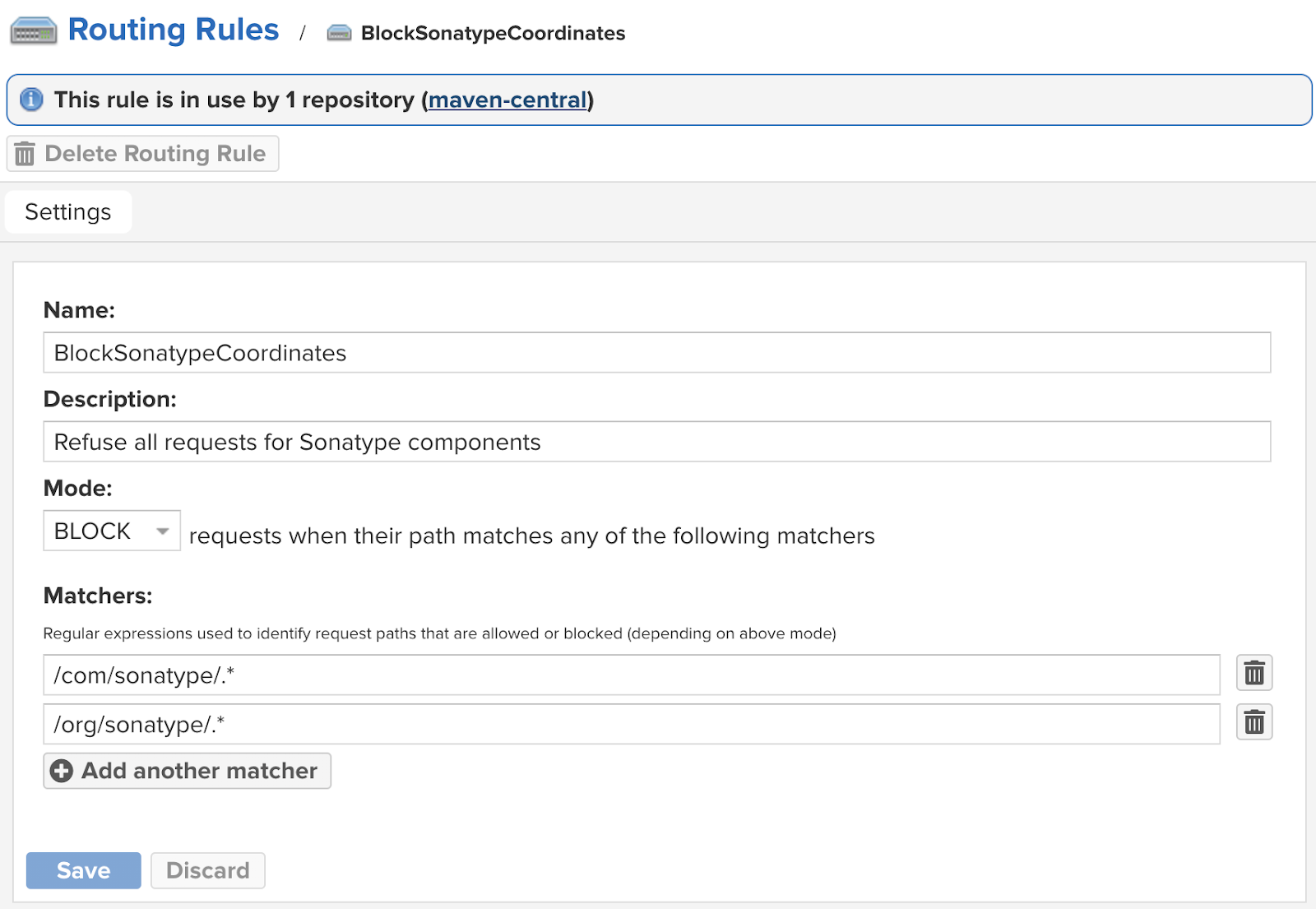Expand the Mode dropdown arrow
The height and width of the screenshot is (909, 1316).
click(x=163, y=531)
